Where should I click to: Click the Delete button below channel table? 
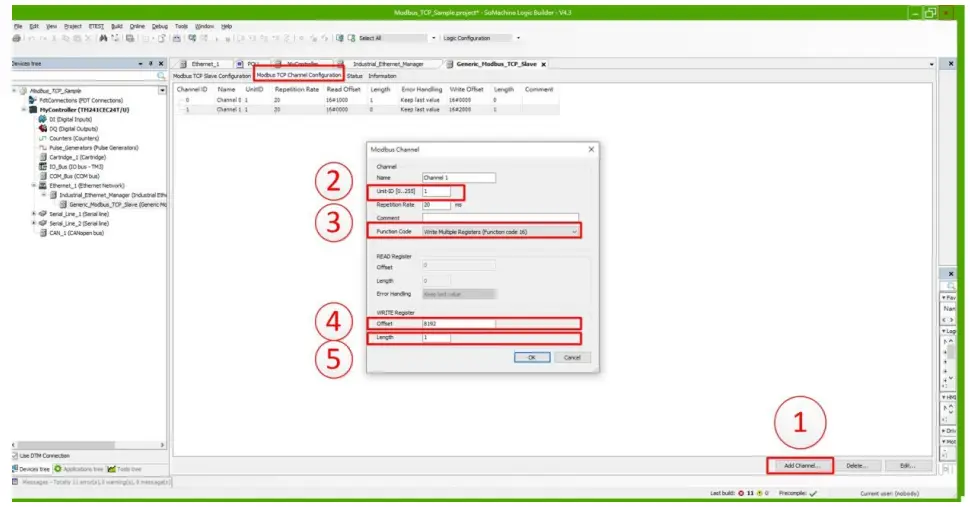pyautogui.click(x=857, y=466)
